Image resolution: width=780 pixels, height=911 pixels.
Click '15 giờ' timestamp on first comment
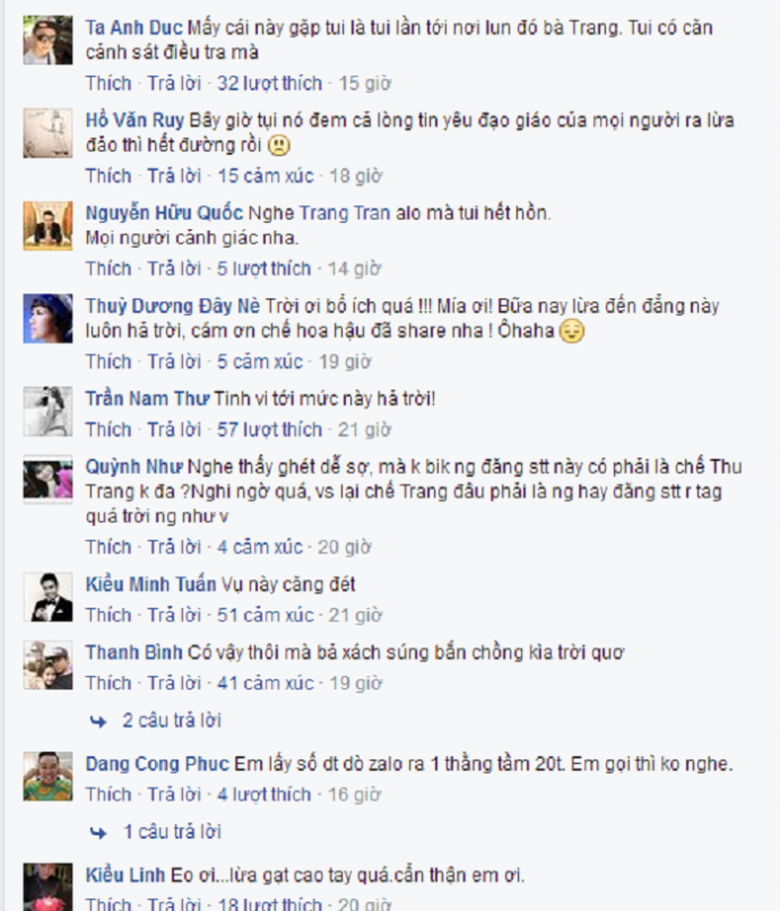(x=365, y=83)
